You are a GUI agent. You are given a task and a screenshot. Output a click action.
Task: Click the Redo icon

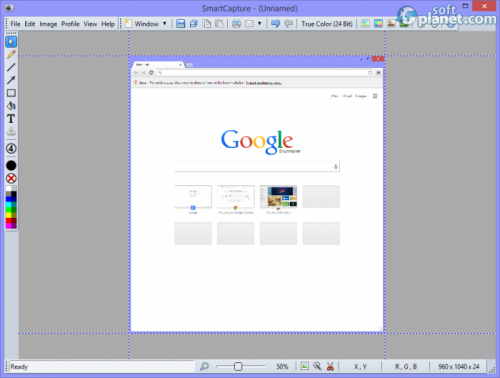[x=288, y=24]
